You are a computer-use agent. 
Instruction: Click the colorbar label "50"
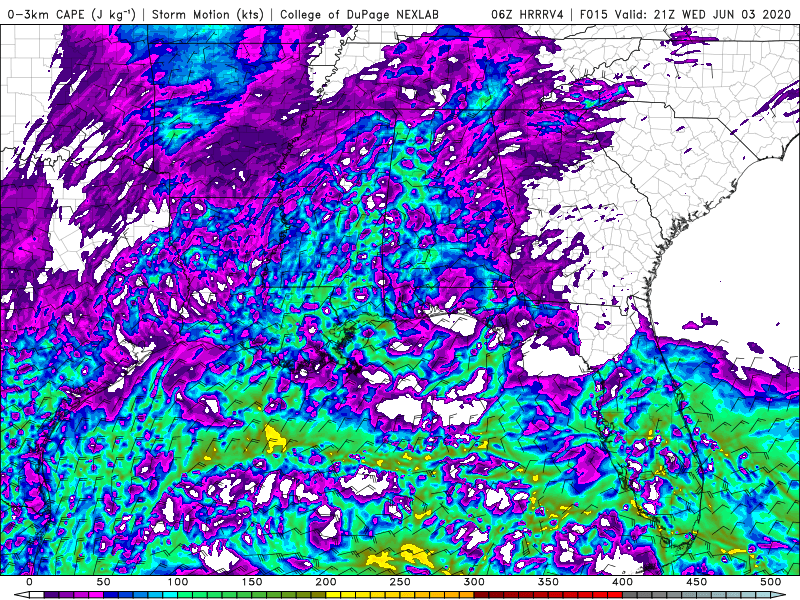(x=104, y=582)
